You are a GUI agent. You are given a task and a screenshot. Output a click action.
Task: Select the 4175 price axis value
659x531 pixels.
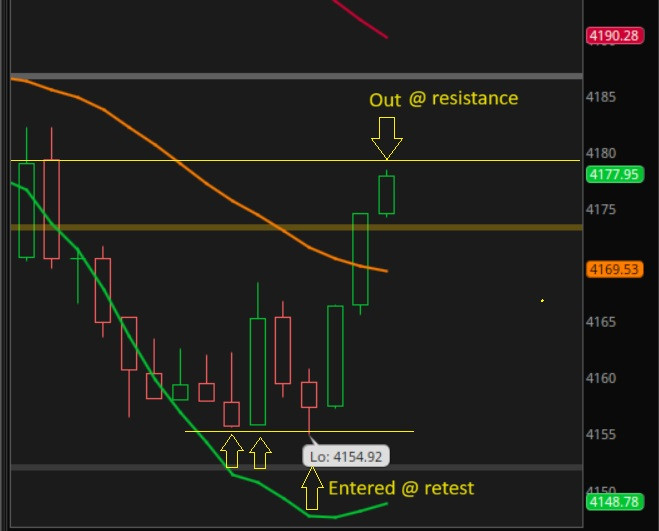[x=601, y=209]
